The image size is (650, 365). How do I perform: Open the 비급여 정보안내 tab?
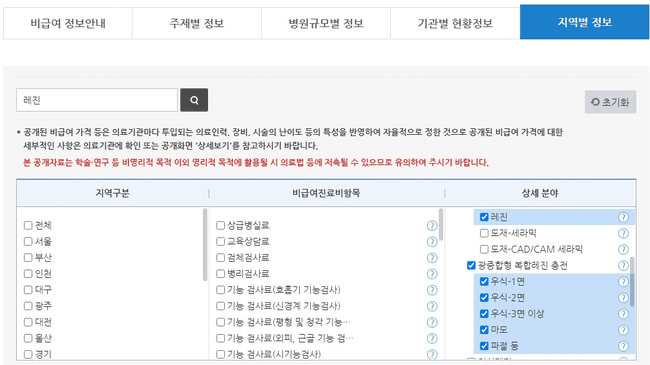click(68, 23)
